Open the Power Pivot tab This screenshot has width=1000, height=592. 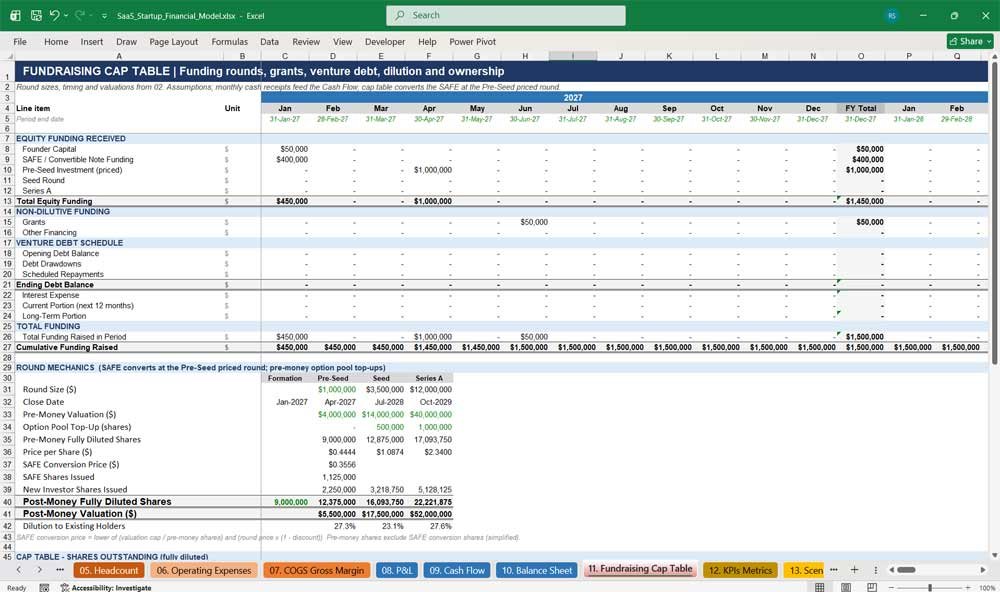click(473, 41)
